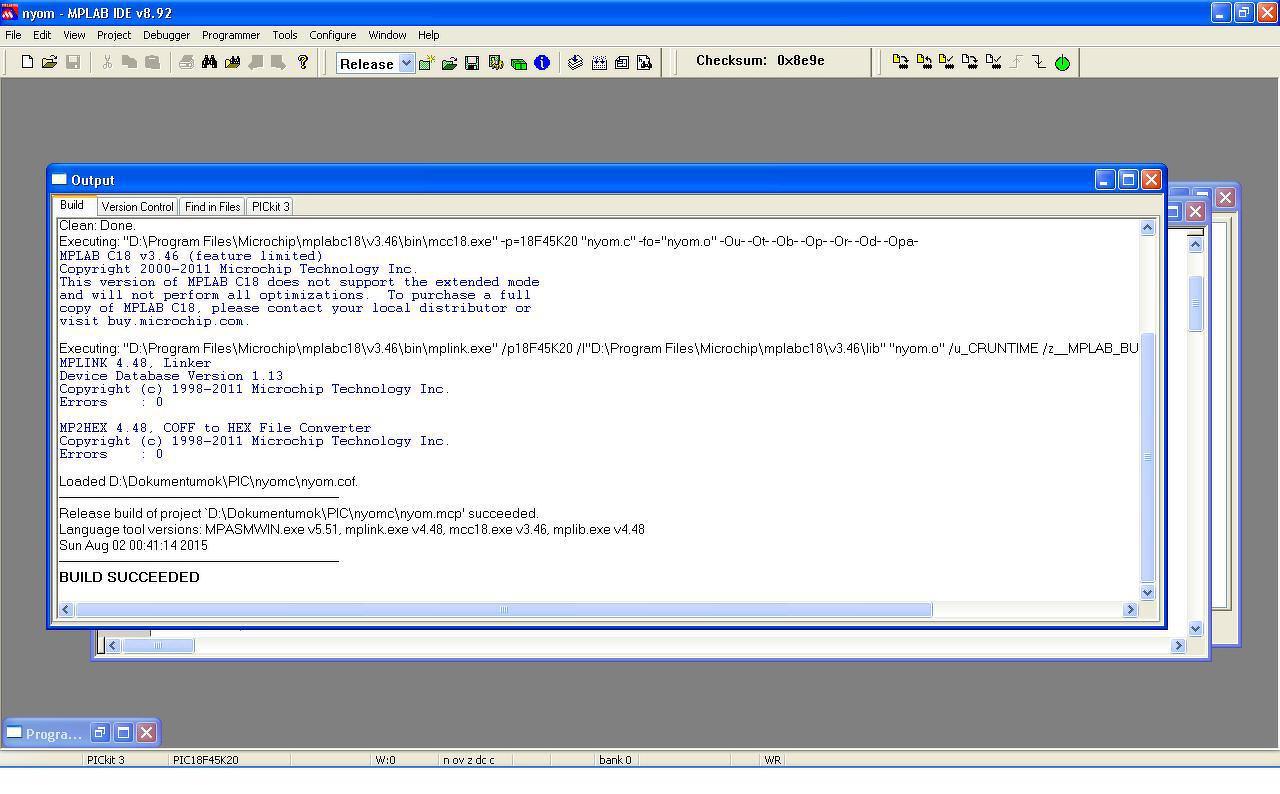Click the Verify target memory icon
Image resolution: width=1280 pixels, height=794 pixels.
pos(947,62)
